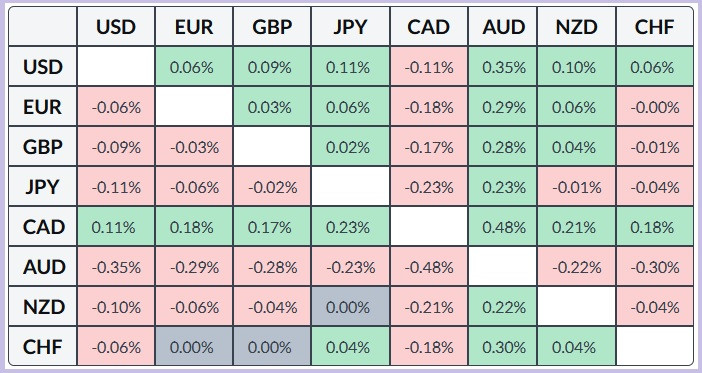Click the AUD versus CAD -0.48% cell
Viewport: 702px width, 373px height.
429,266
